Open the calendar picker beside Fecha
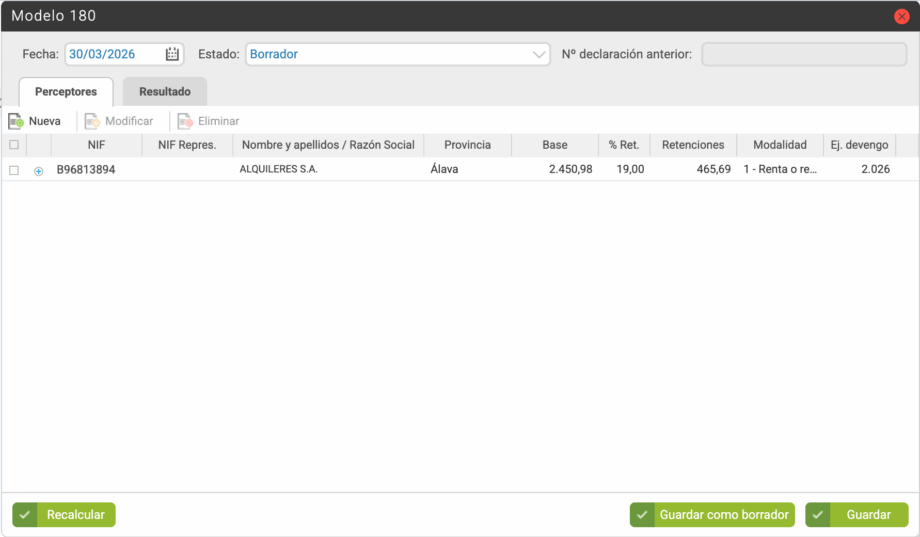This screenshot has width=920, height=537. pos(172,54)
